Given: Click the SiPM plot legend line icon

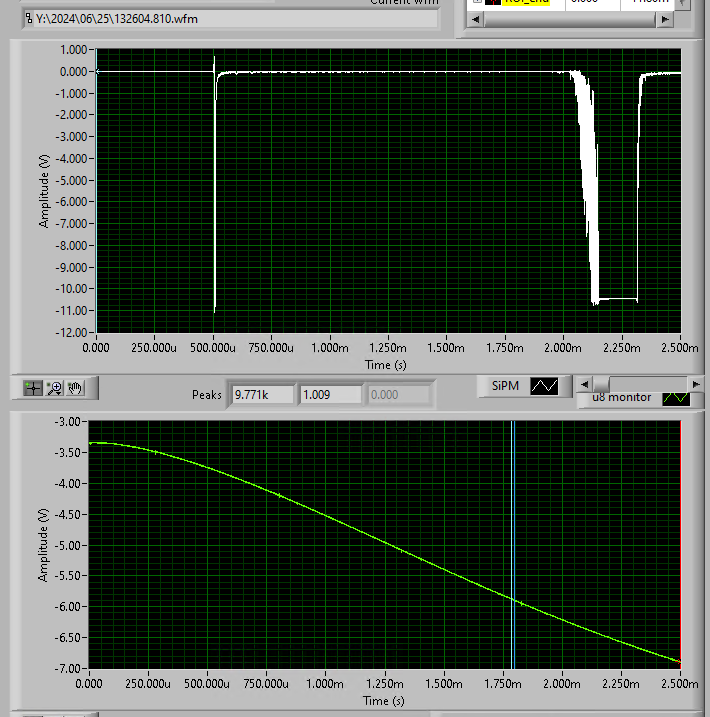Looking at the screenshot, I should (544, 386).
